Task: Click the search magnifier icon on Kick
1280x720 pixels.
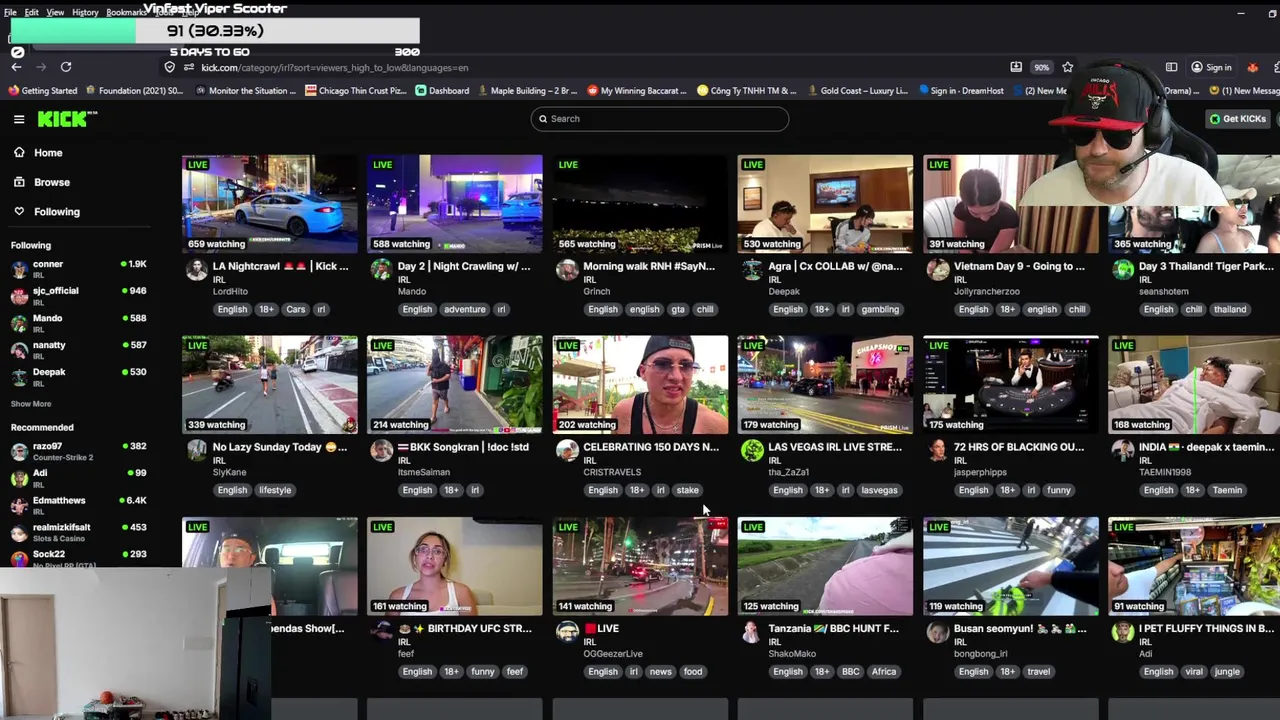Action: 543,119
